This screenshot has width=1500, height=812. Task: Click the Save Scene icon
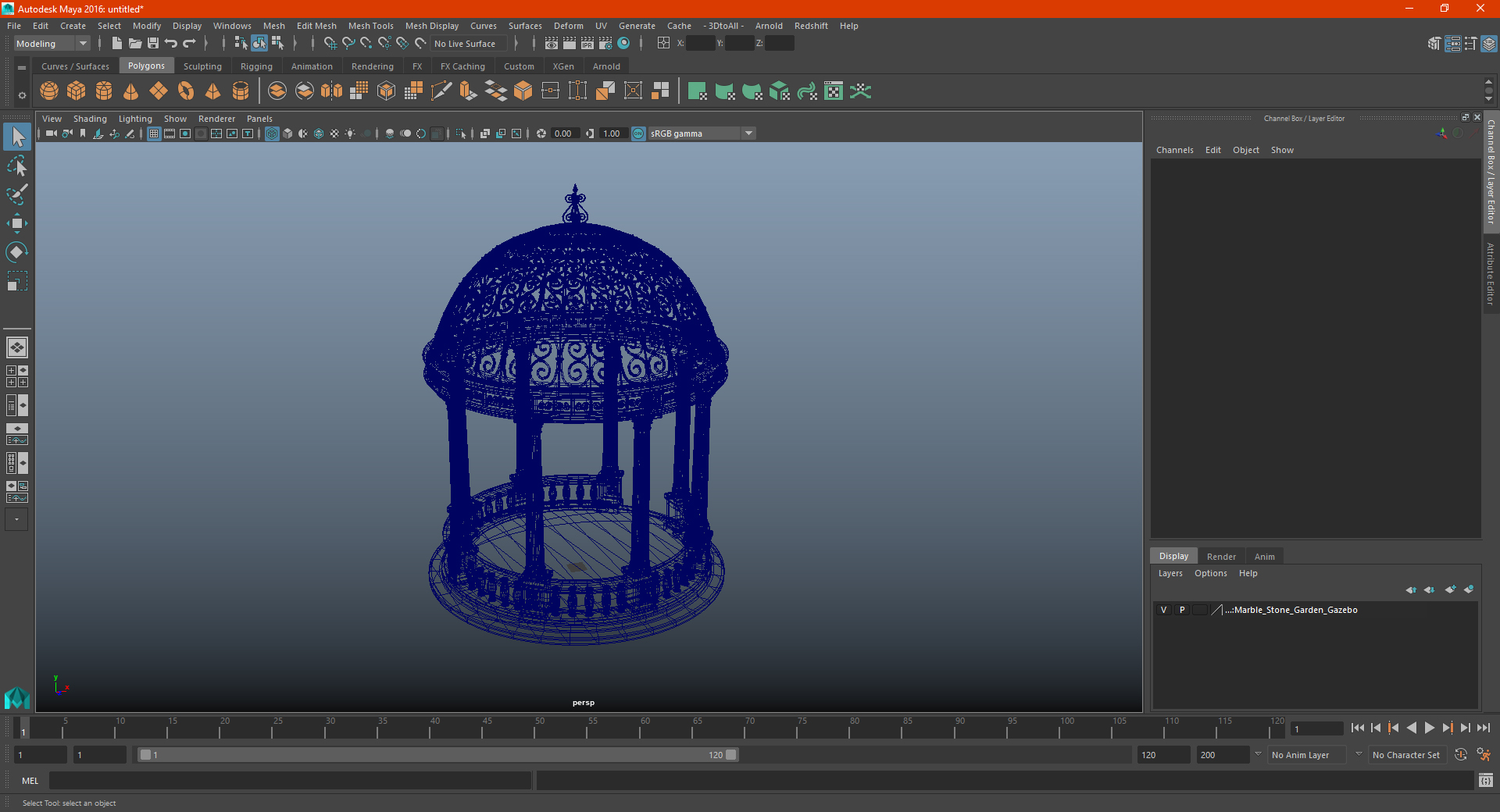click(x=153, y=43)
